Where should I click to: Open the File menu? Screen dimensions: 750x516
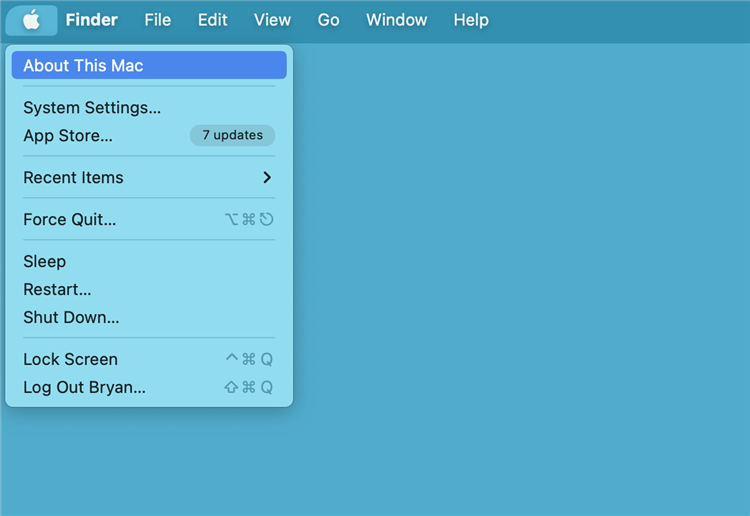(x=157, y=20)
